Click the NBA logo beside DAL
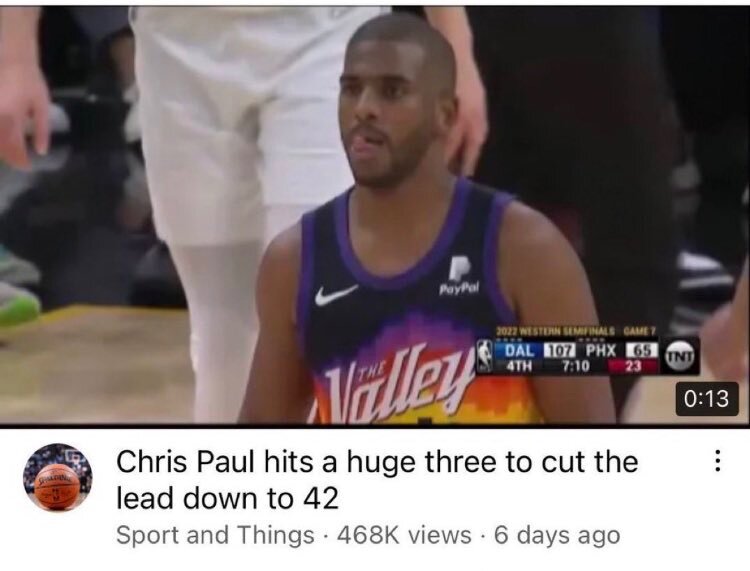This screenshot has width=750, height=571. click(485, 357)
